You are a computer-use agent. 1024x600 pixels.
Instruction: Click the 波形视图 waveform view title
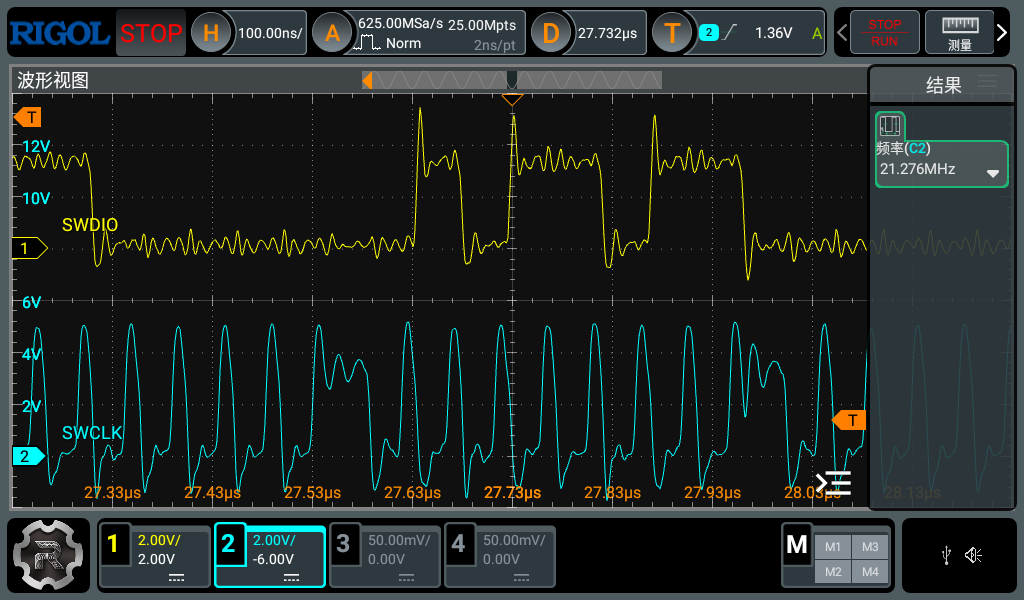[x=53, y=80]
